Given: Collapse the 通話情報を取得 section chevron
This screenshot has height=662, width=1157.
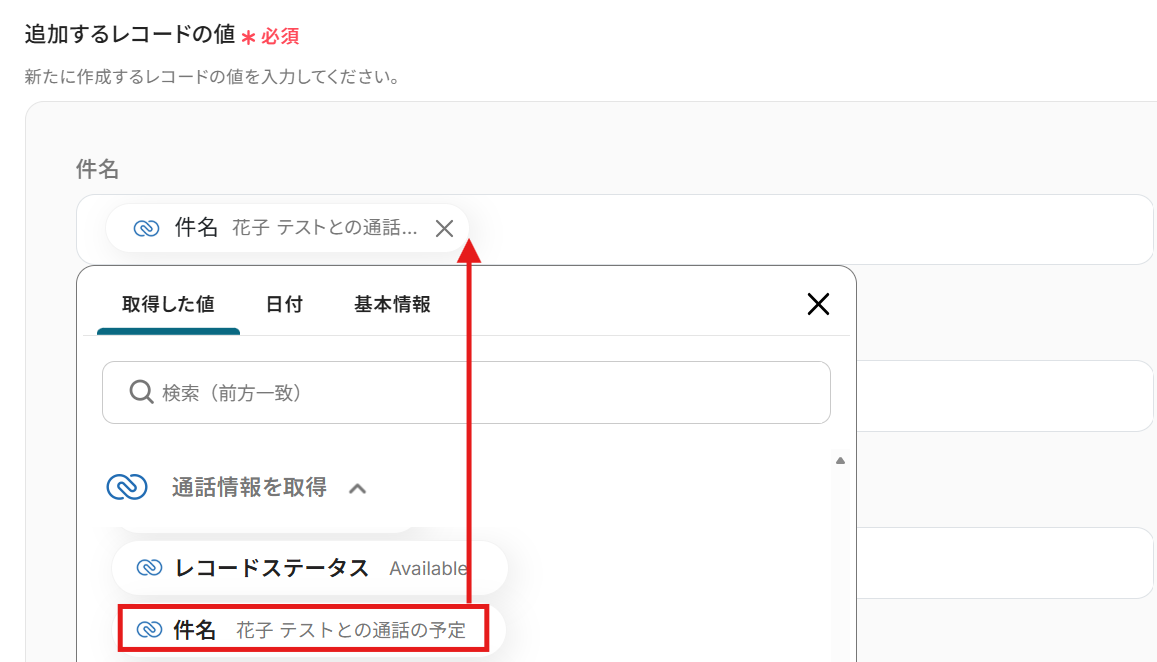Looking at the screenshot, I should (358, 489).
